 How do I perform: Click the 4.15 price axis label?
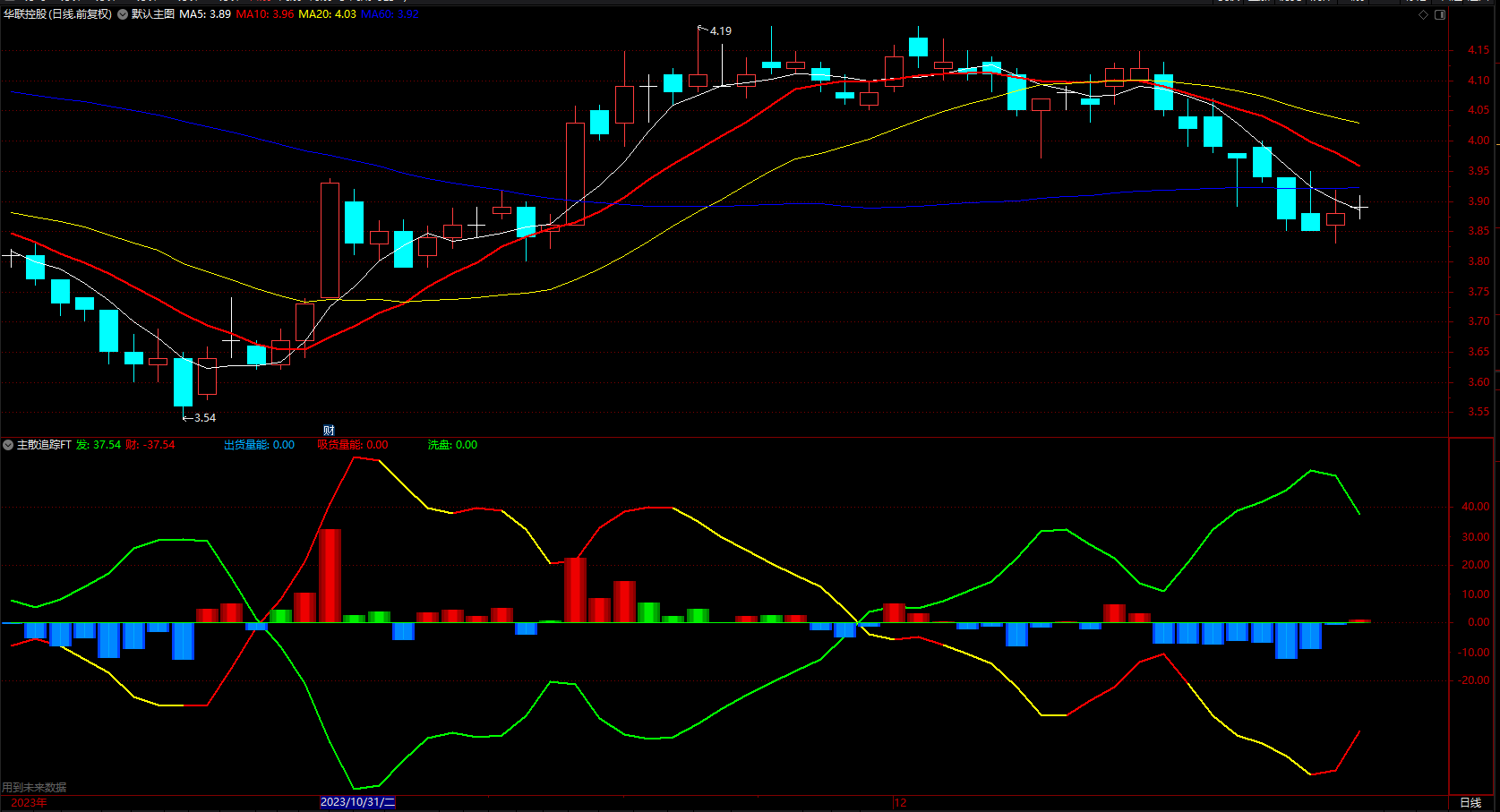[1479, 51]
